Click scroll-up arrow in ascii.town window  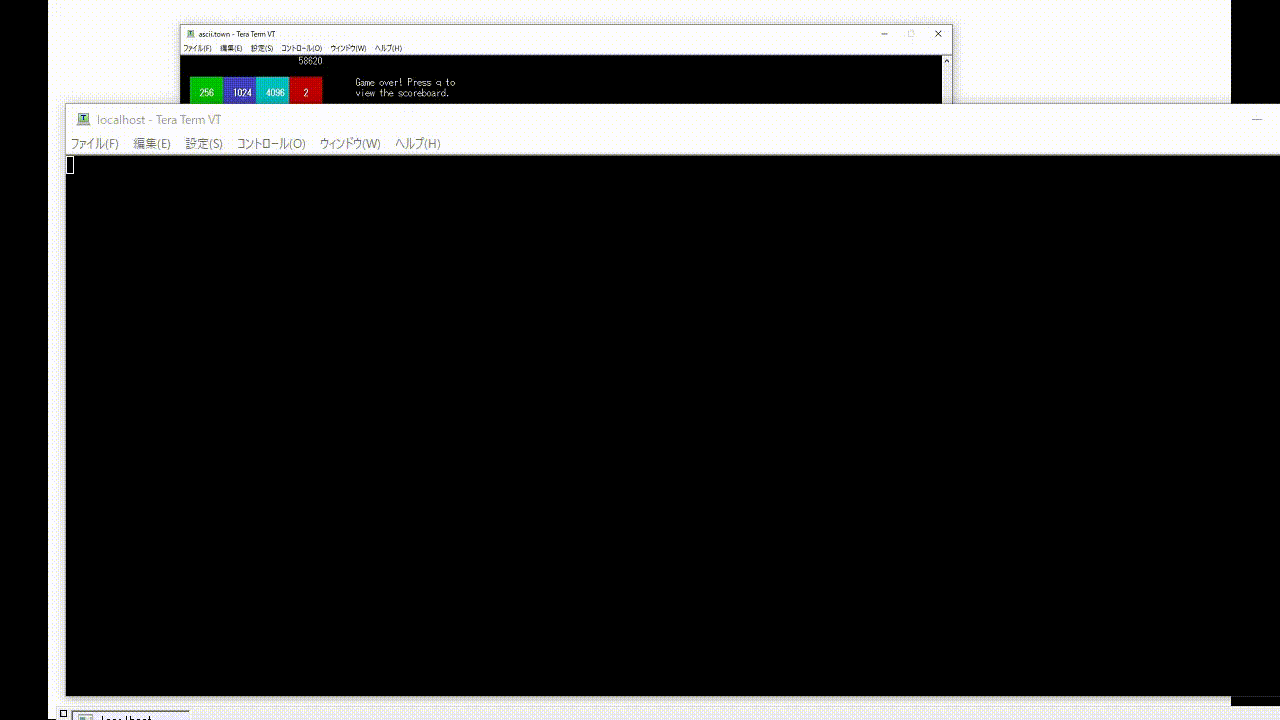coord(946,61)
